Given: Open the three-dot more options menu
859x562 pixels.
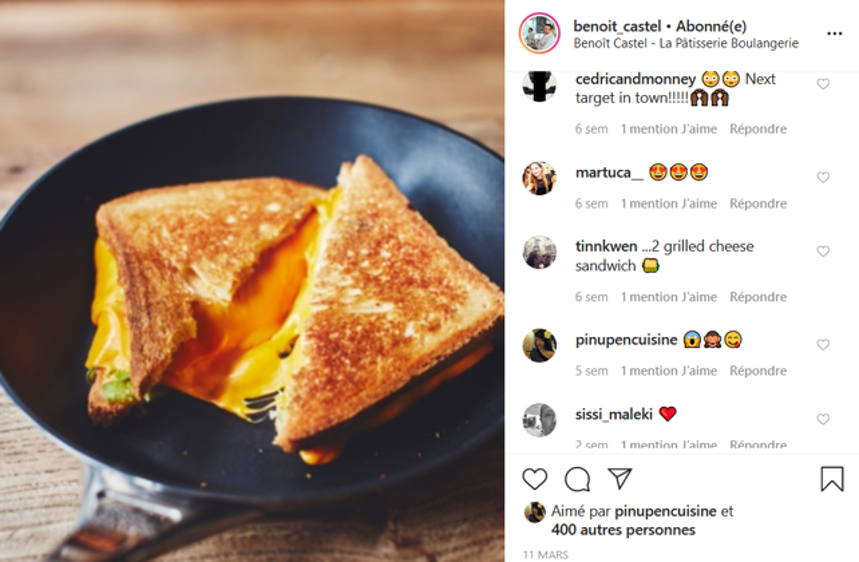Looking at the screenshot, I should (834, 34).
